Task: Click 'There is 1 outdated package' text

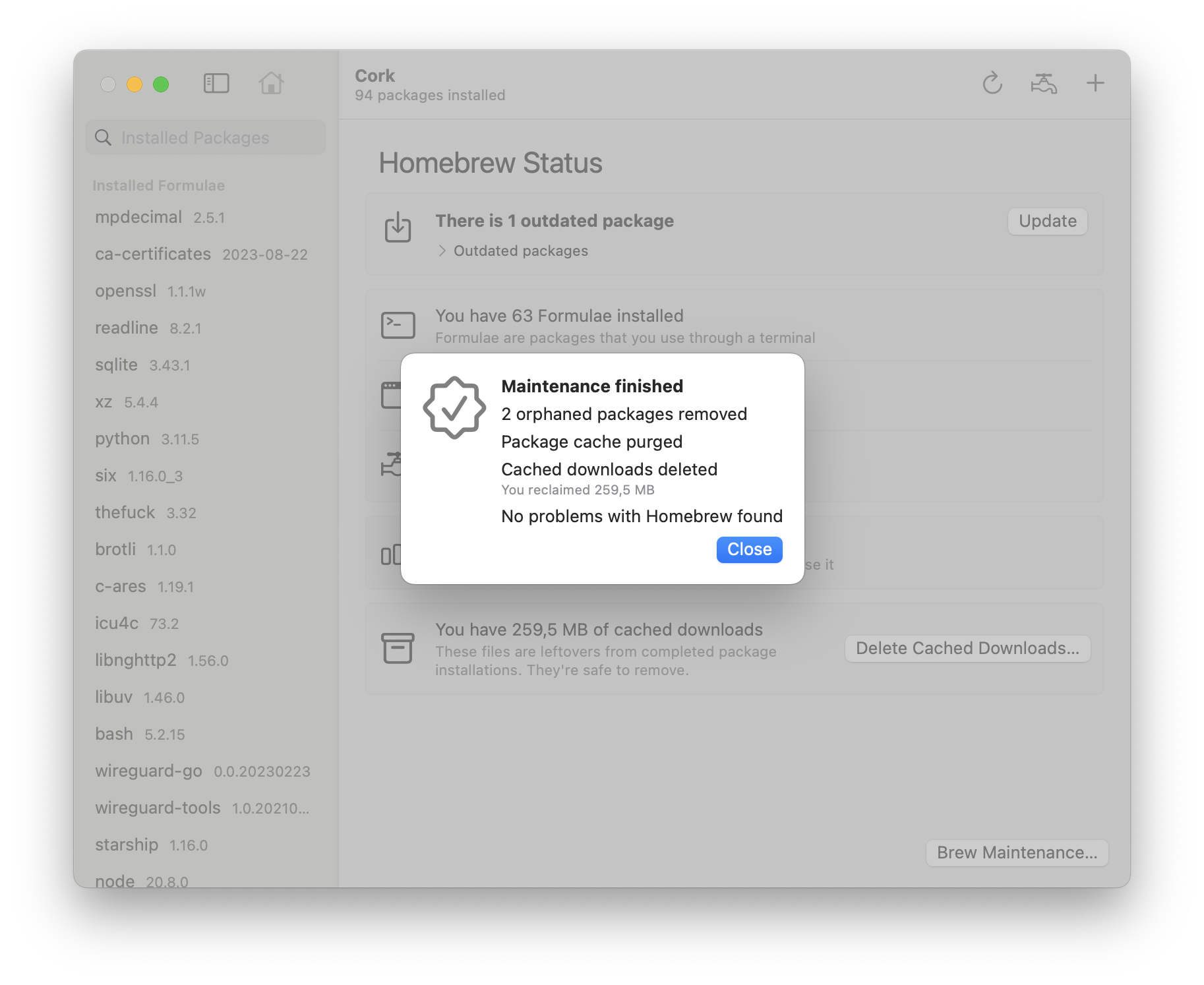Action: [555, 221]
